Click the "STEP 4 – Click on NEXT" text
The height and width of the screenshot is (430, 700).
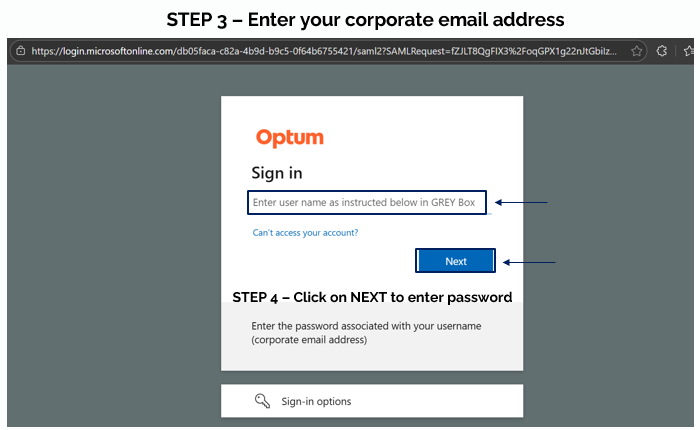pyautogui.click(x=372, y=297)
